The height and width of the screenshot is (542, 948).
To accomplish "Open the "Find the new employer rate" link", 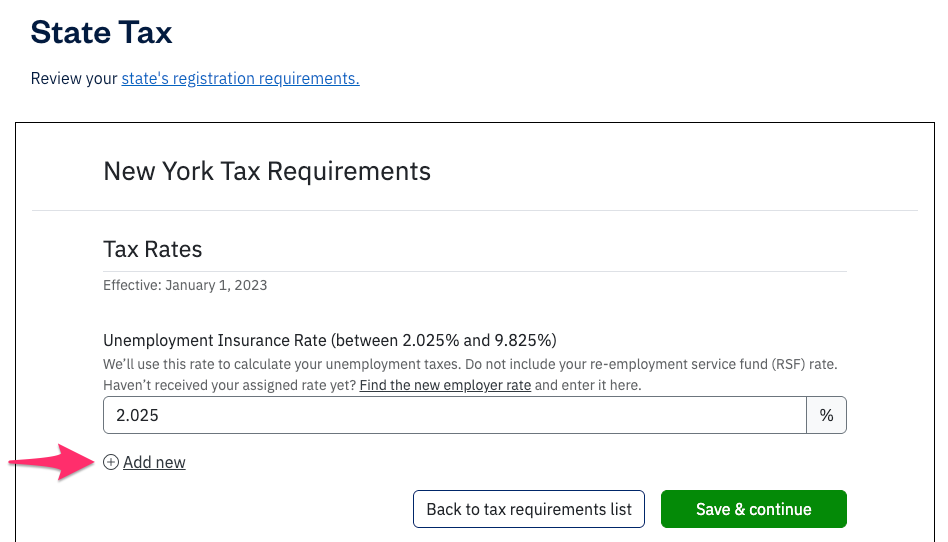I will click(445, 385).
